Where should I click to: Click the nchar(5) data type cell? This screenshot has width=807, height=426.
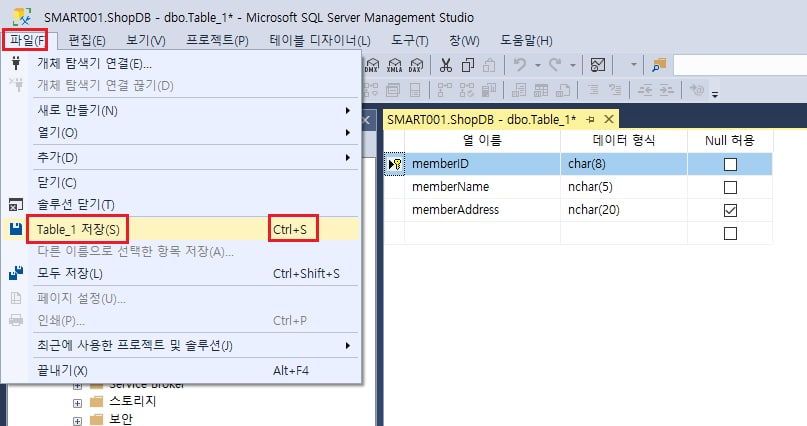[624, 187]
